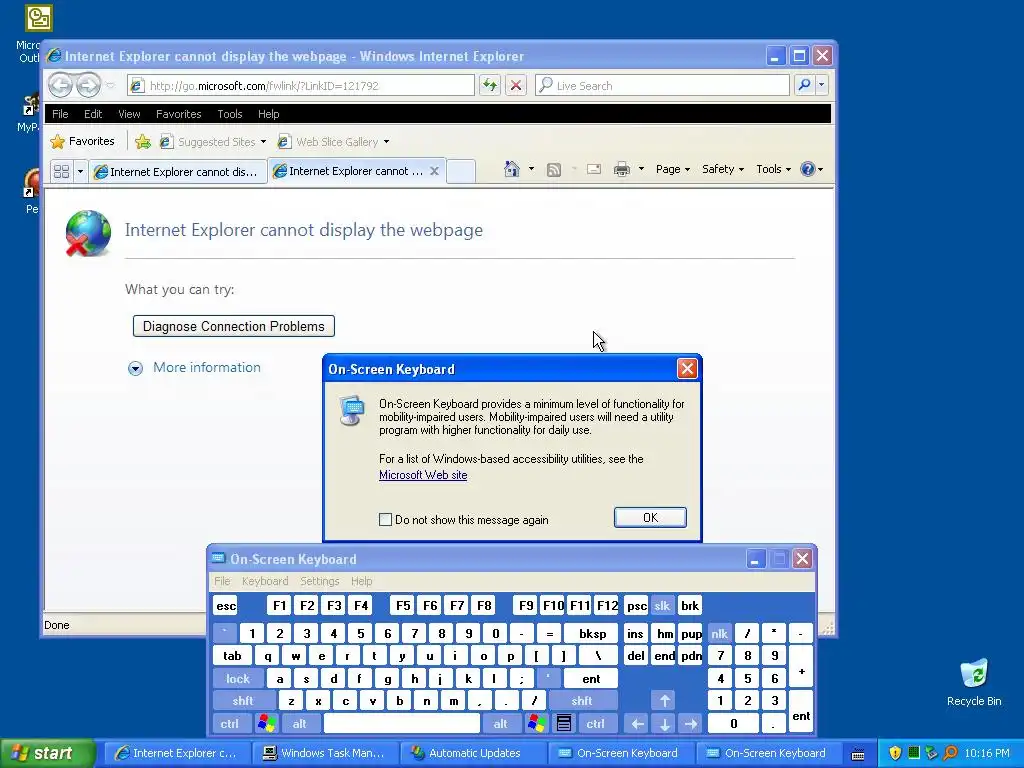Screen dimensions: 1024x768
Task: Click the IE address bar URL field
Action: [301, 86]
